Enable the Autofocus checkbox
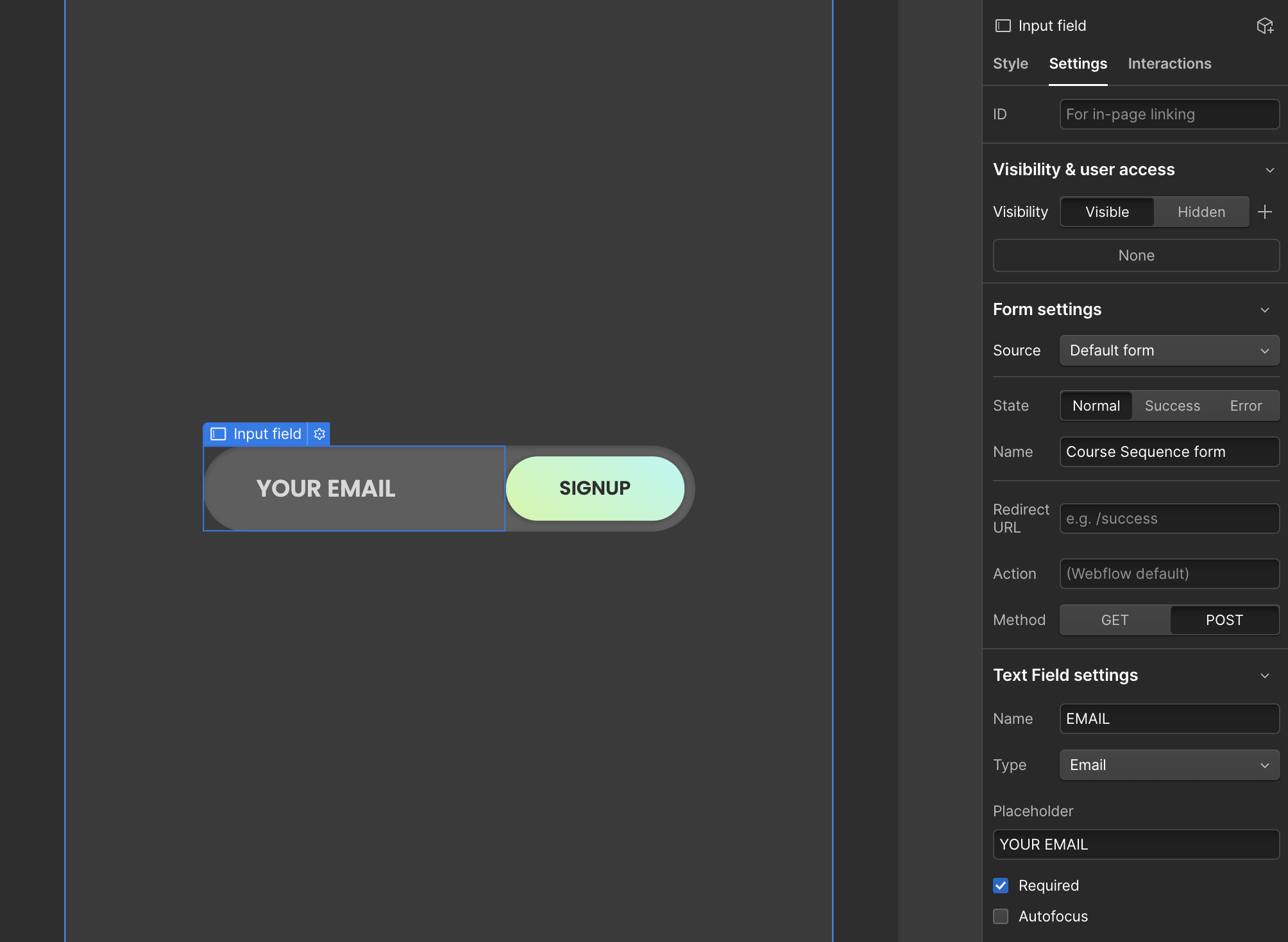The image size is (1288, 942). click(x=1001, y=916)
